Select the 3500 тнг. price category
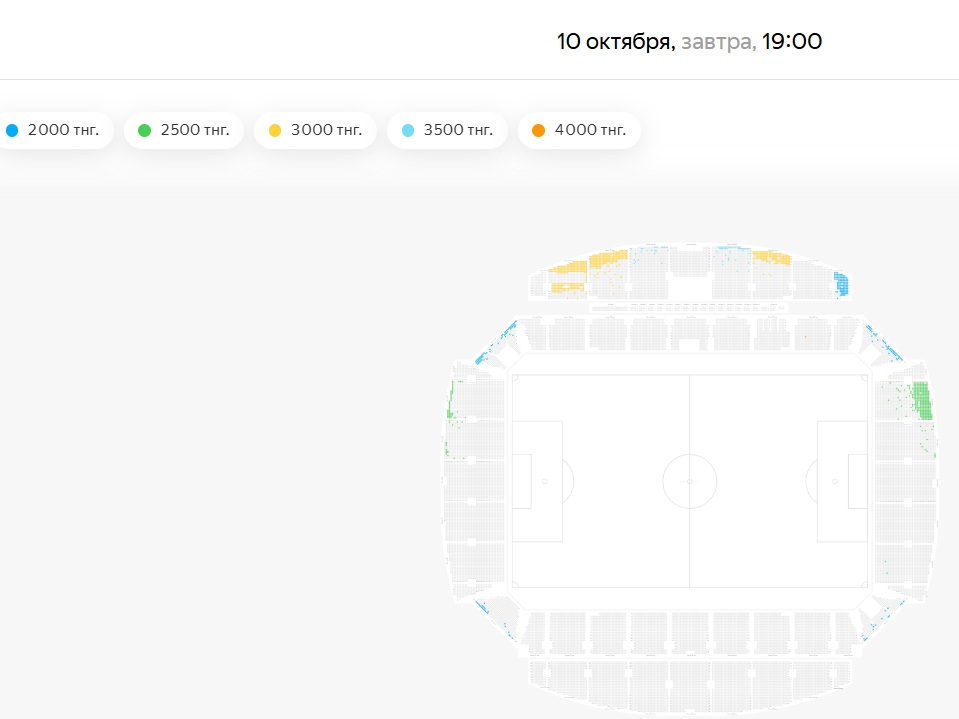959x719 pixels. tap(448, 130)
